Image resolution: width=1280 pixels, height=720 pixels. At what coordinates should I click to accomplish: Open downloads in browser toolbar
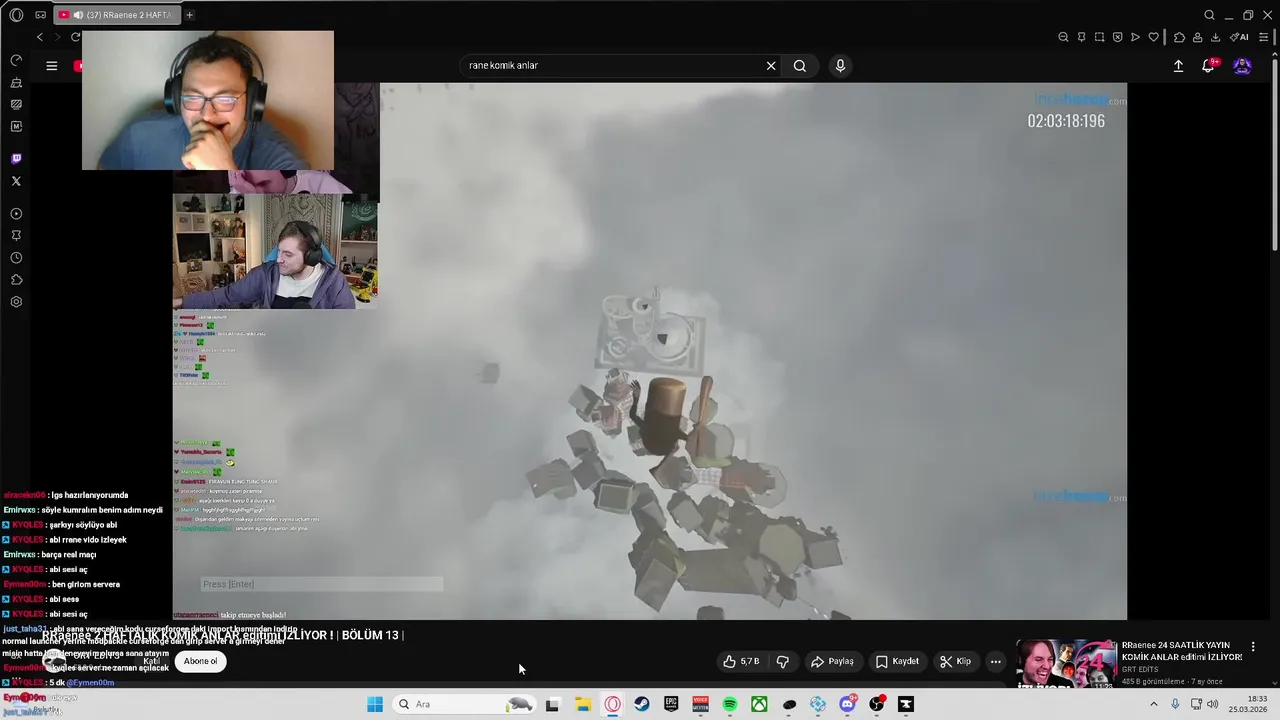1215,37
